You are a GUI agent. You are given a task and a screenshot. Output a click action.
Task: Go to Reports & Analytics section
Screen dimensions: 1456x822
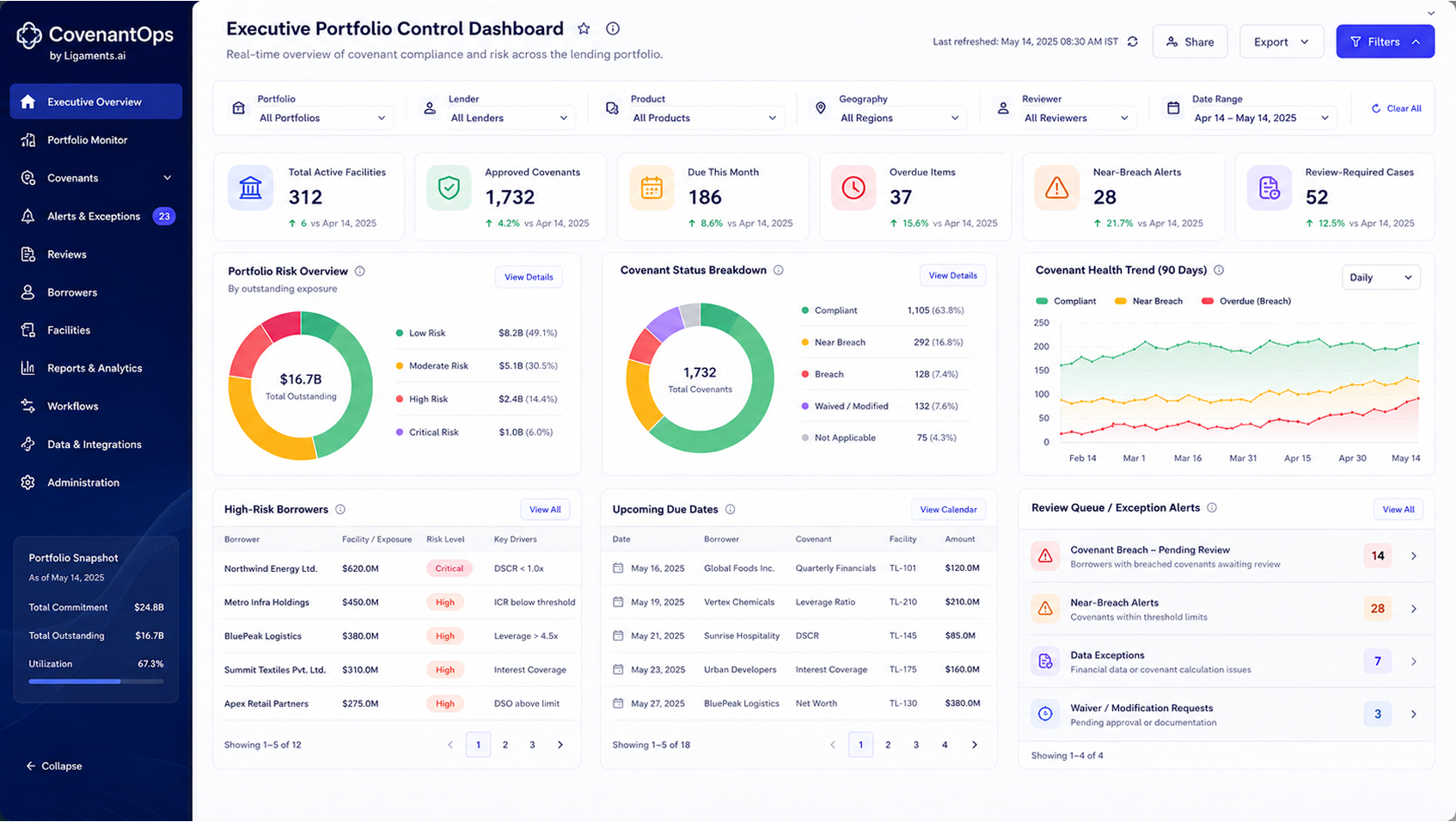pos(96,368)
